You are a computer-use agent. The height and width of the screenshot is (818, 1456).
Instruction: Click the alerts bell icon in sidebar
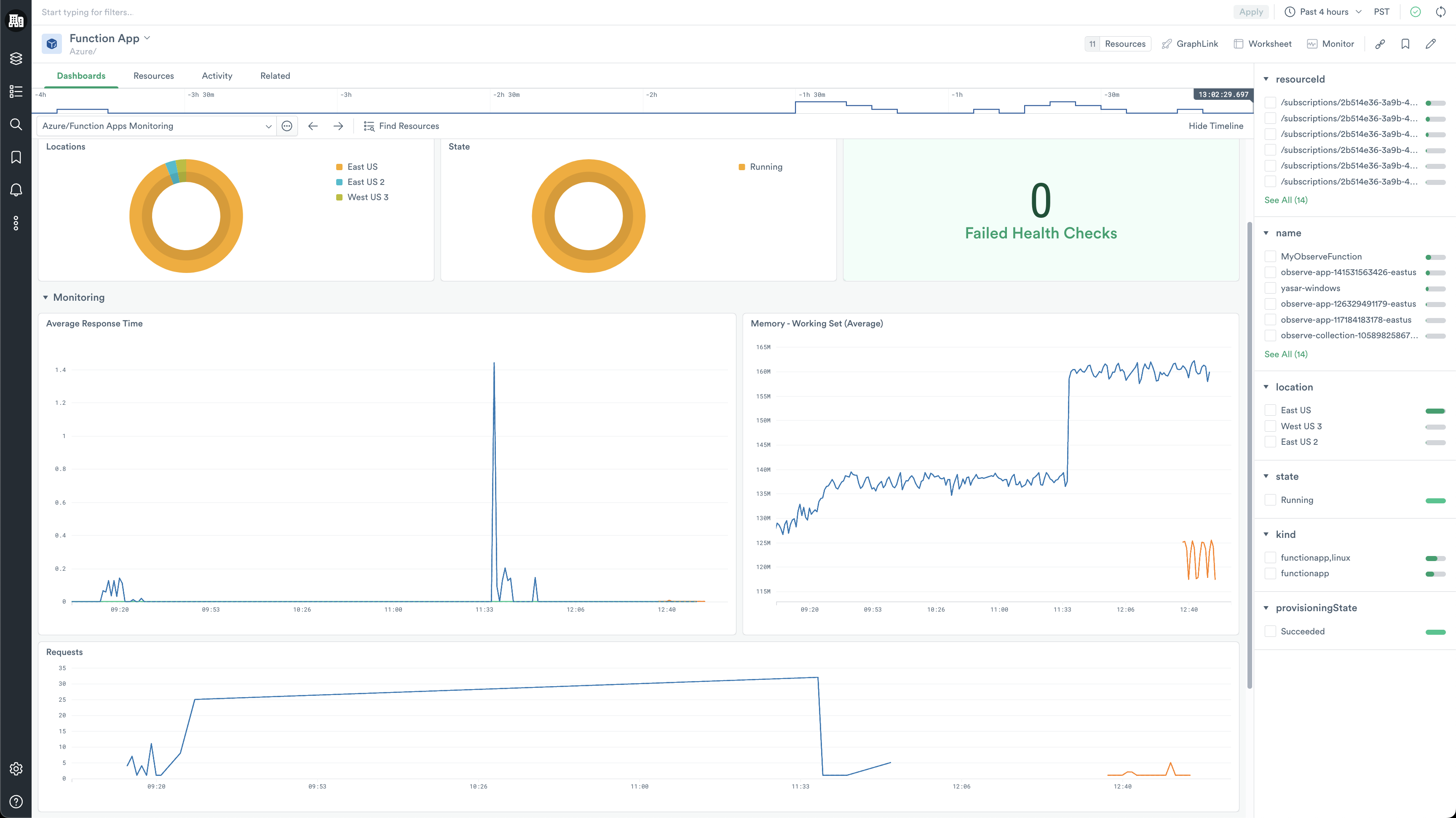[16, 190]
